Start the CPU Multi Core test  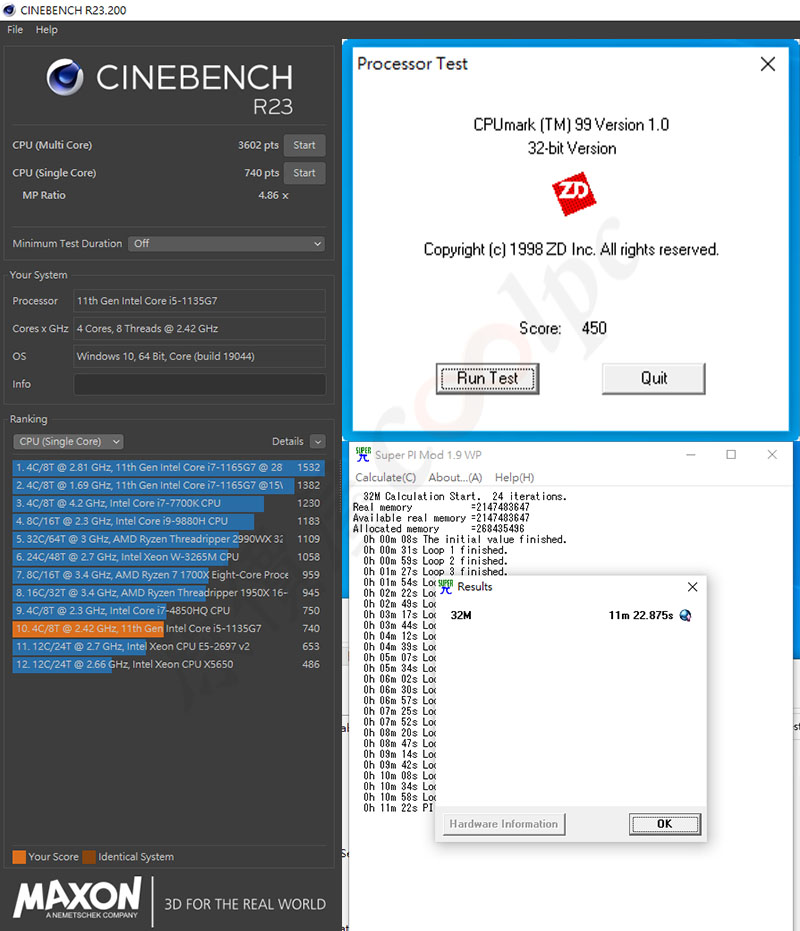(304, 145)
